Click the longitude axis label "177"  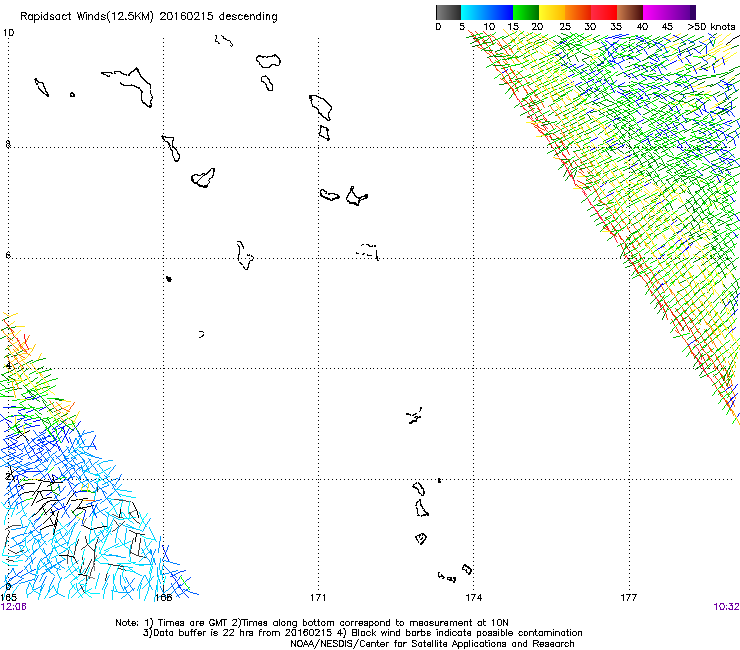tap(629, 598)
